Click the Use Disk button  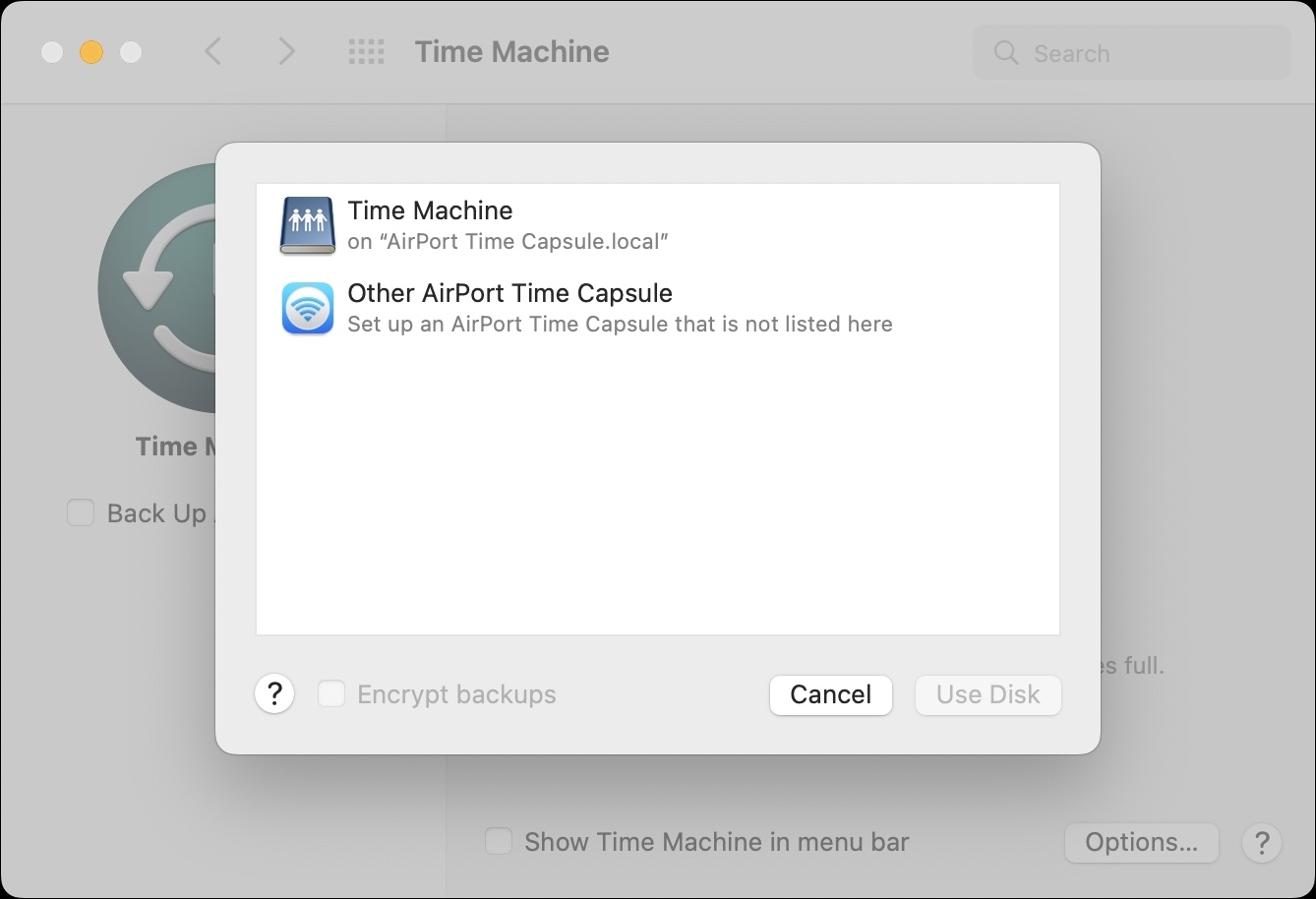(987, 694)
